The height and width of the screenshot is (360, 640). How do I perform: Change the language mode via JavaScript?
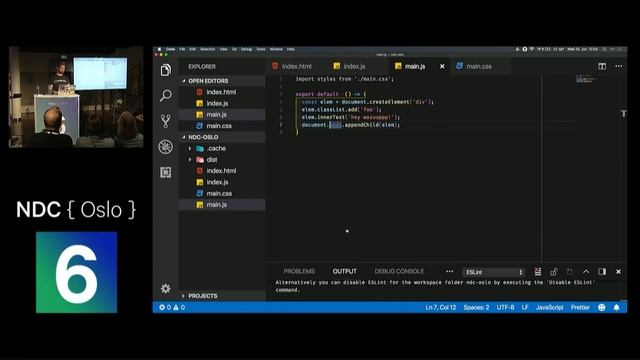pyautogui.click(x=549, y=307)
